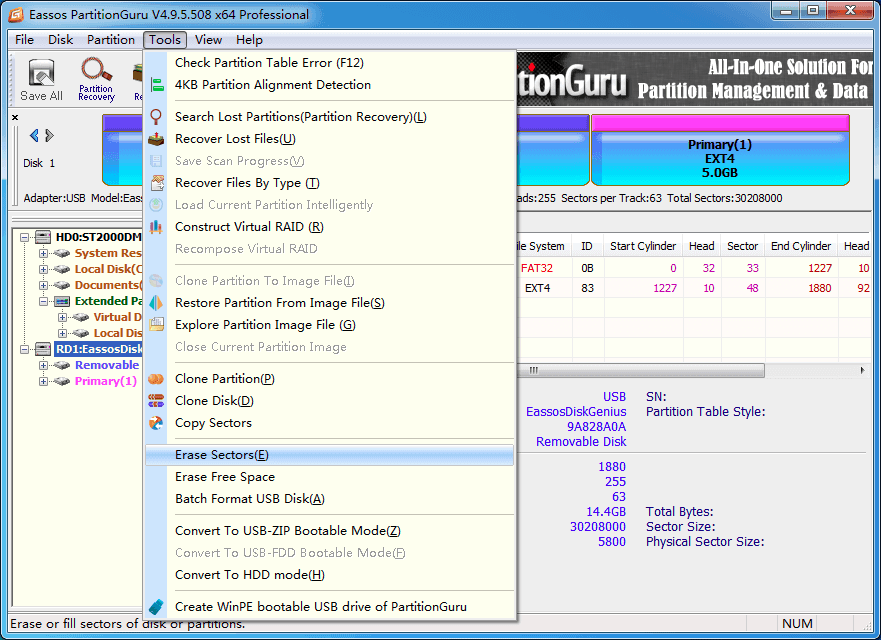The width and height of the screenshot is (881, 640).
Task: Select the Primary(1) tree item
Action: pos(106,382)
